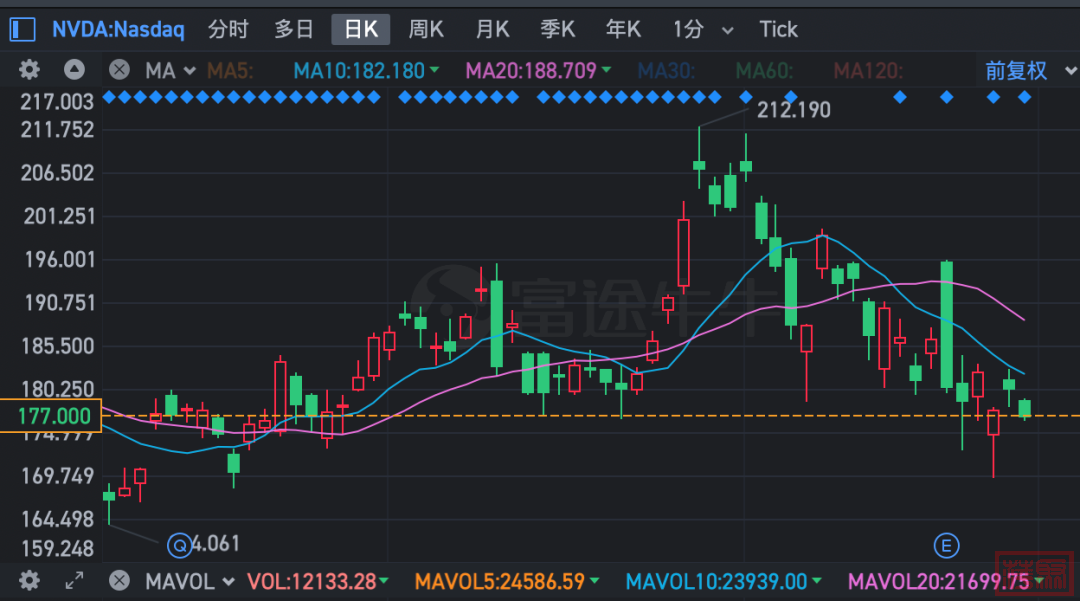Select the 分时 intraday tab
This screenshot has width=1080, height=601.
228,29
